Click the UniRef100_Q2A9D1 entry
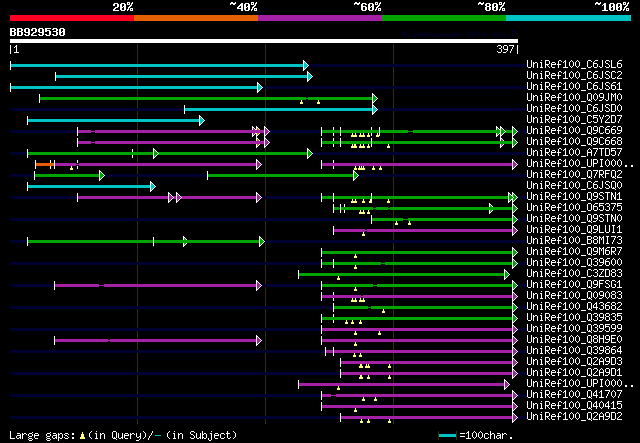Image resolution: width=640 pixels, height=443 pixels. (x=574, y=373)
